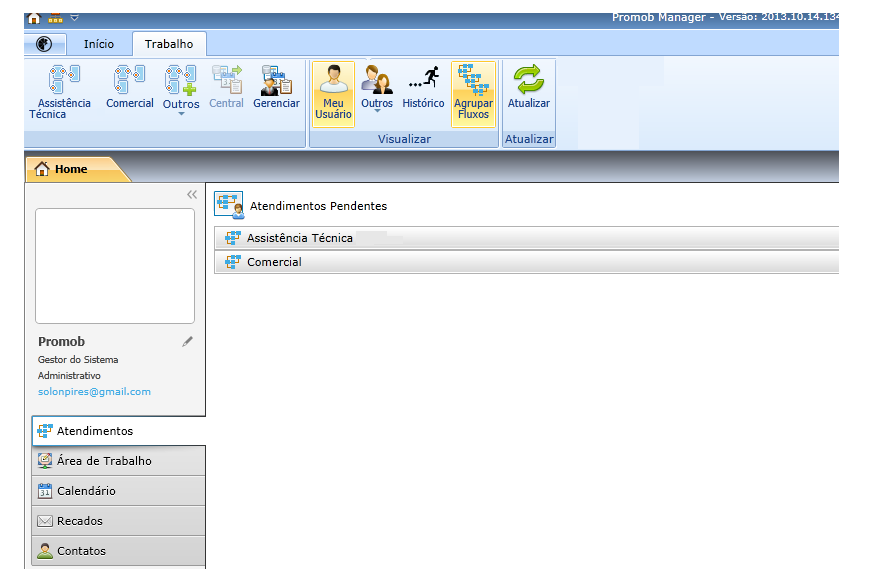The image size is (880, 581).
Task: Expand the Assistência Técnica group row
Action: click(x=526, y=238)
